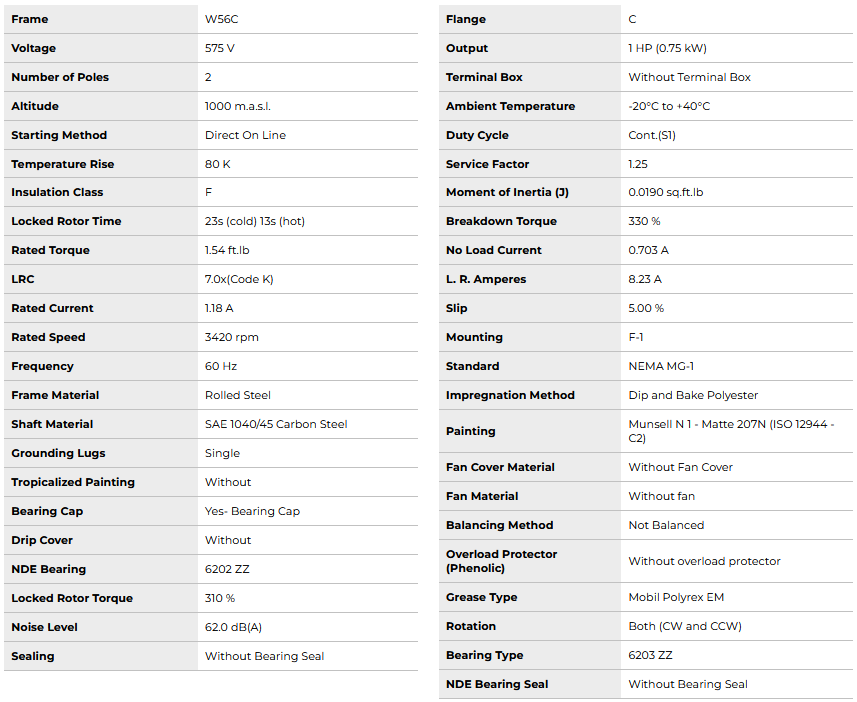Image resolution: width=857 pixels, height=702 pixels.
Task: Click the Rolled Steel frame material
Action: coord(237,395)
